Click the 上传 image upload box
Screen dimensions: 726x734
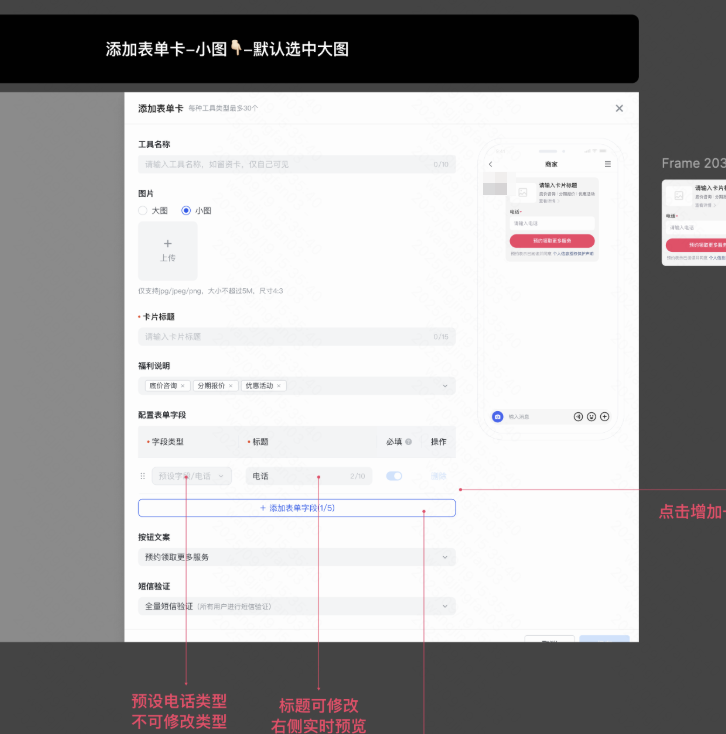[168, 251]
